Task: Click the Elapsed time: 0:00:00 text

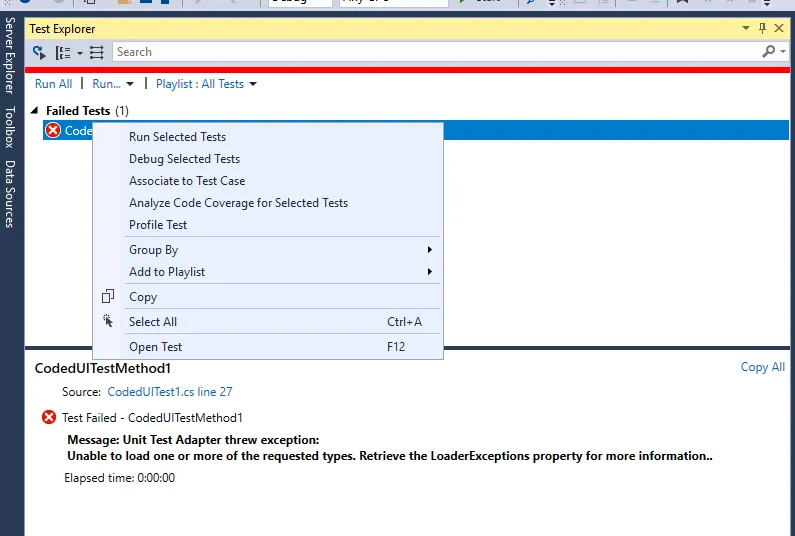Action: click(119, 478)
